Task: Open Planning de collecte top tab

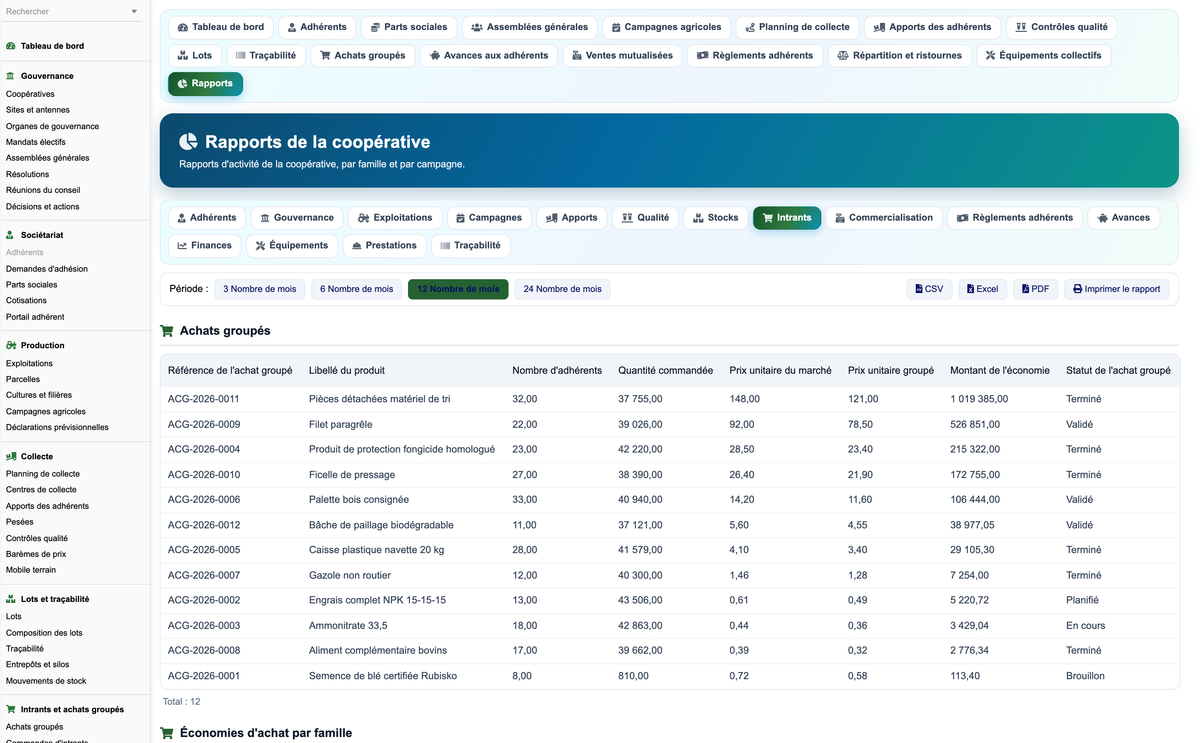Action: coord(797,27)
